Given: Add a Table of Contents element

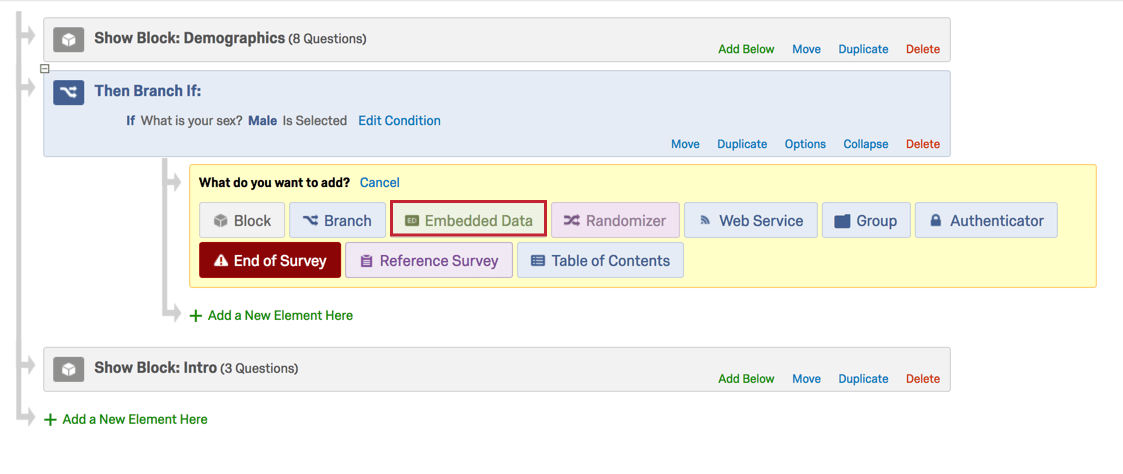Looking at the screenshot, I should click(x=600, y=261).
